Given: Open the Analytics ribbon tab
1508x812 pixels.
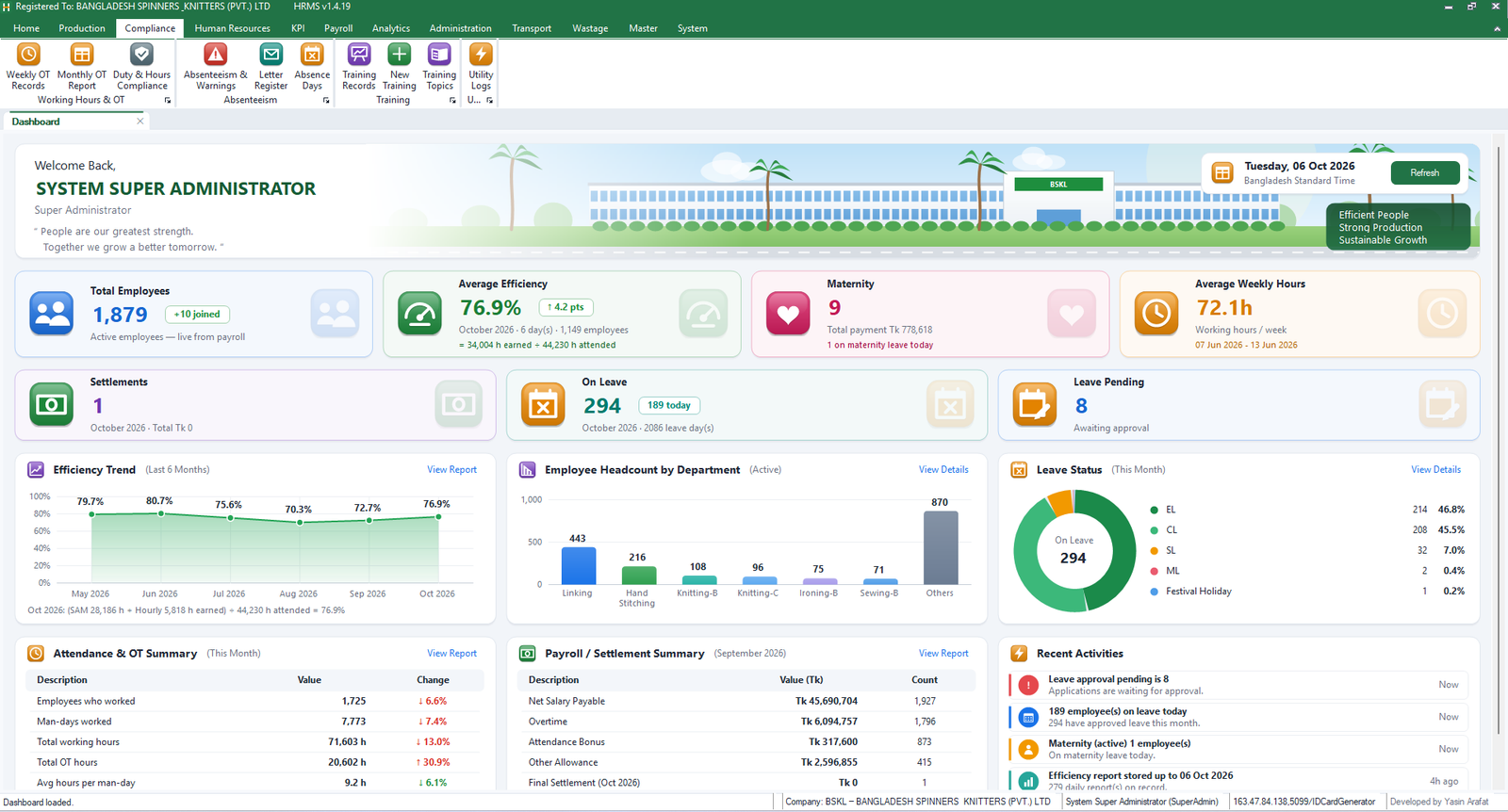Looking at the screenshot, I should [391, 28].
